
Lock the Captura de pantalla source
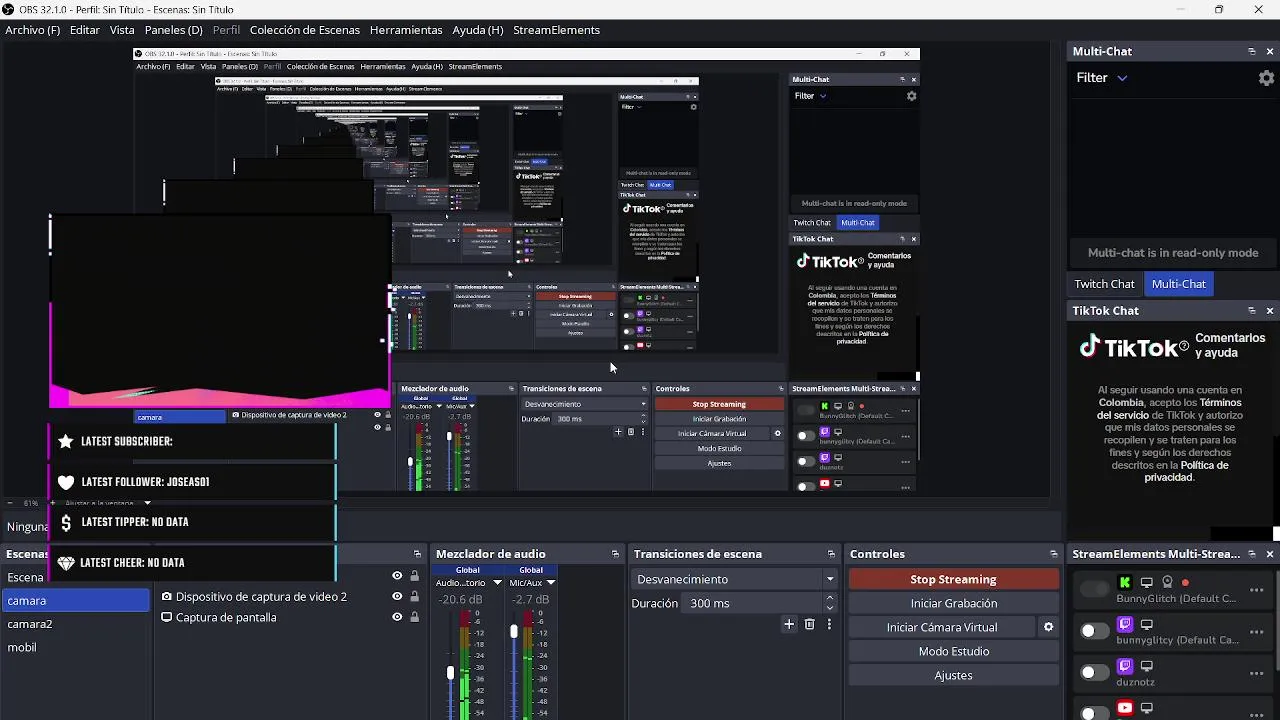pyautogui.click(x=414, y=618)
